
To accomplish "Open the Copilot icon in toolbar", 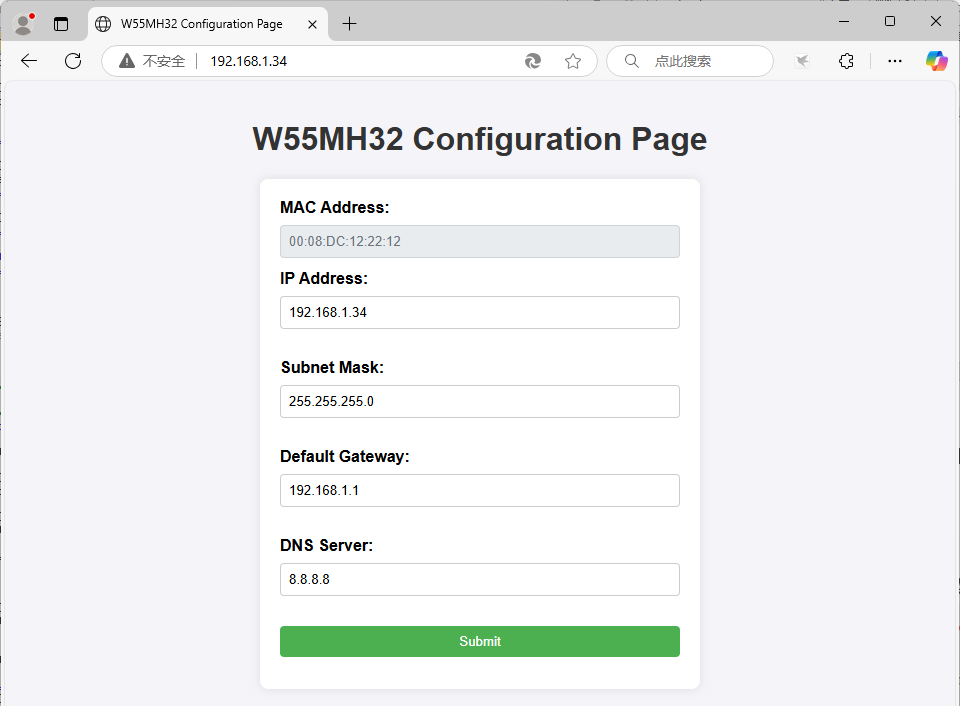I will (936, 61).
